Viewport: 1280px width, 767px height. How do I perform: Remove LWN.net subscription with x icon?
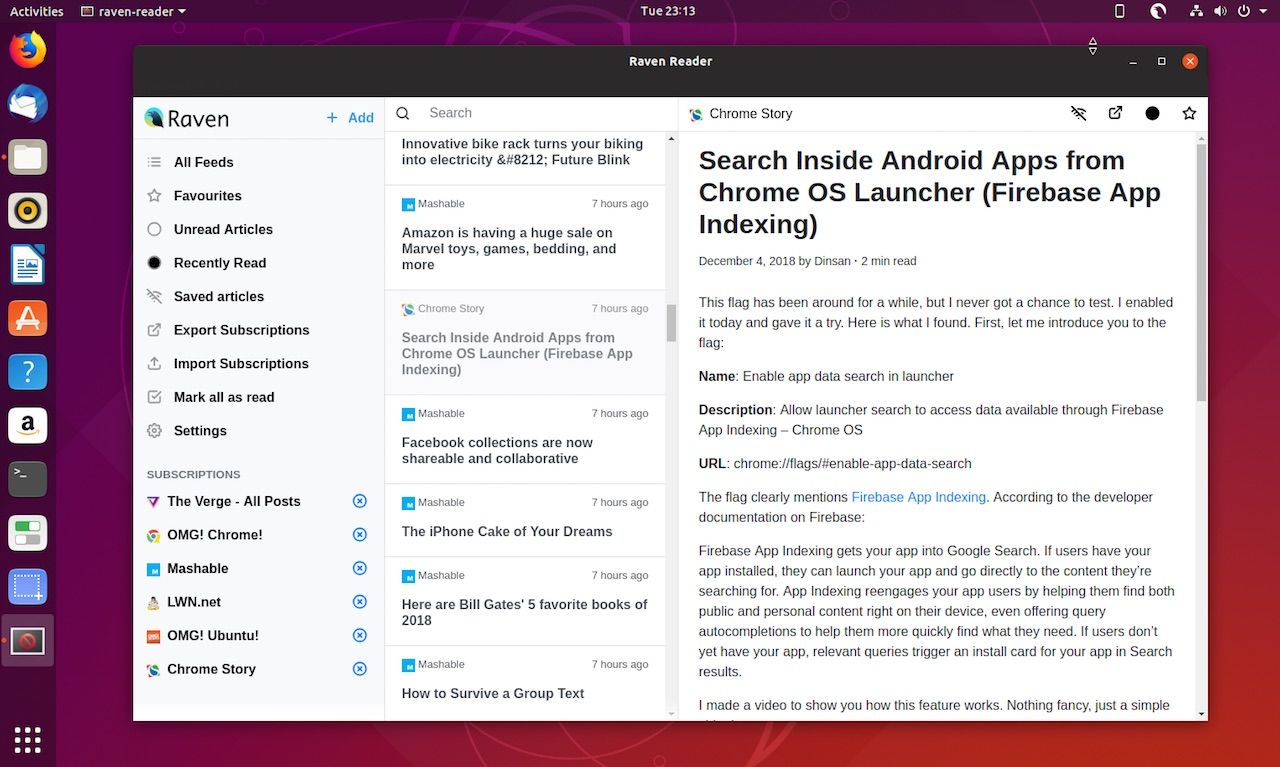(x=360, y=602)
